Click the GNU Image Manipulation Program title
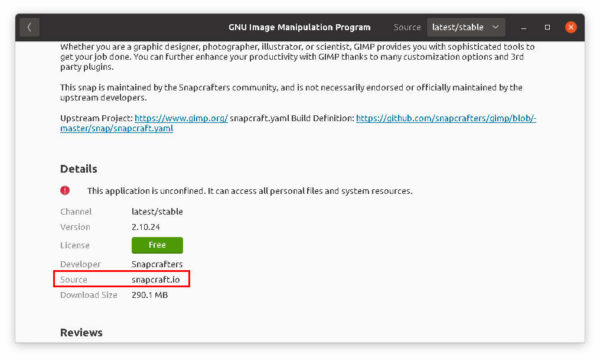The image size is (600, 360). pos(299,27)
